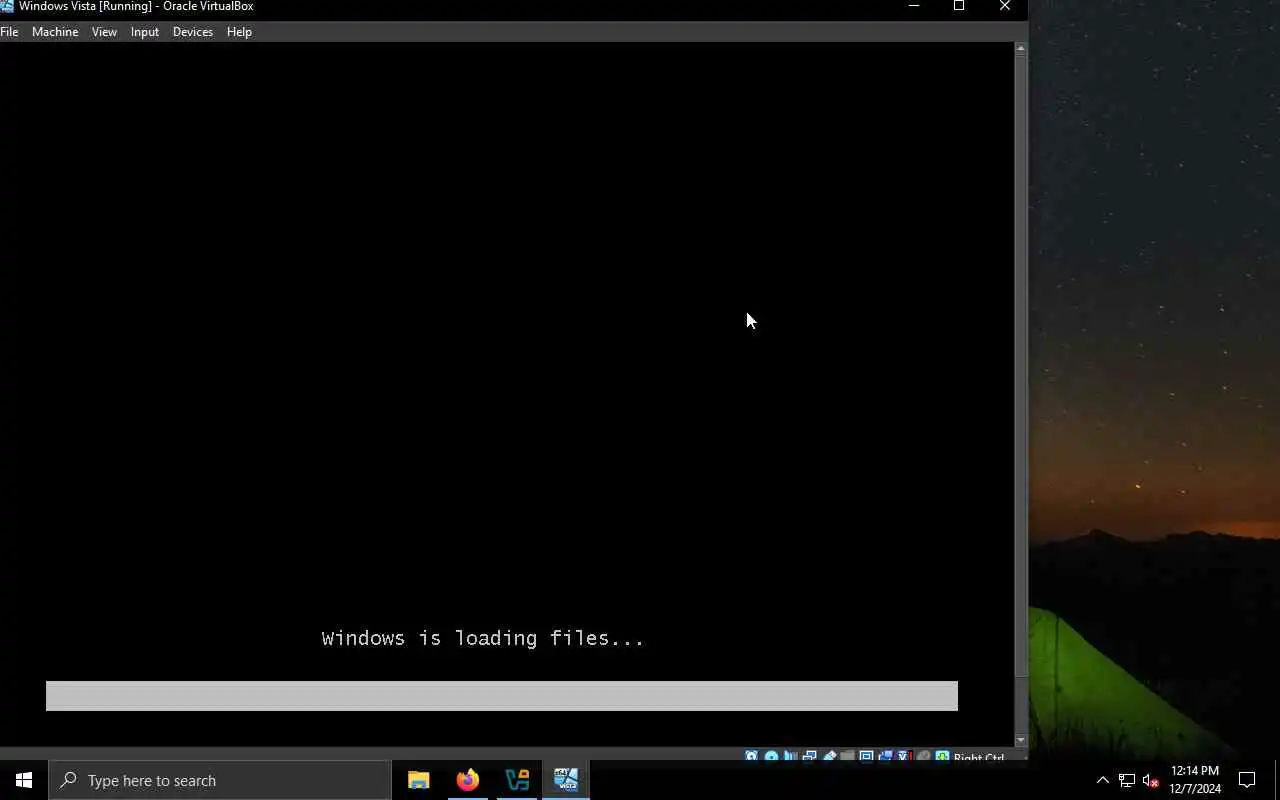Open VirtualBox Manager from the taskbar
Image resolution: width=1280 pixels, height=800 pixels.
(x=517, y=780)
